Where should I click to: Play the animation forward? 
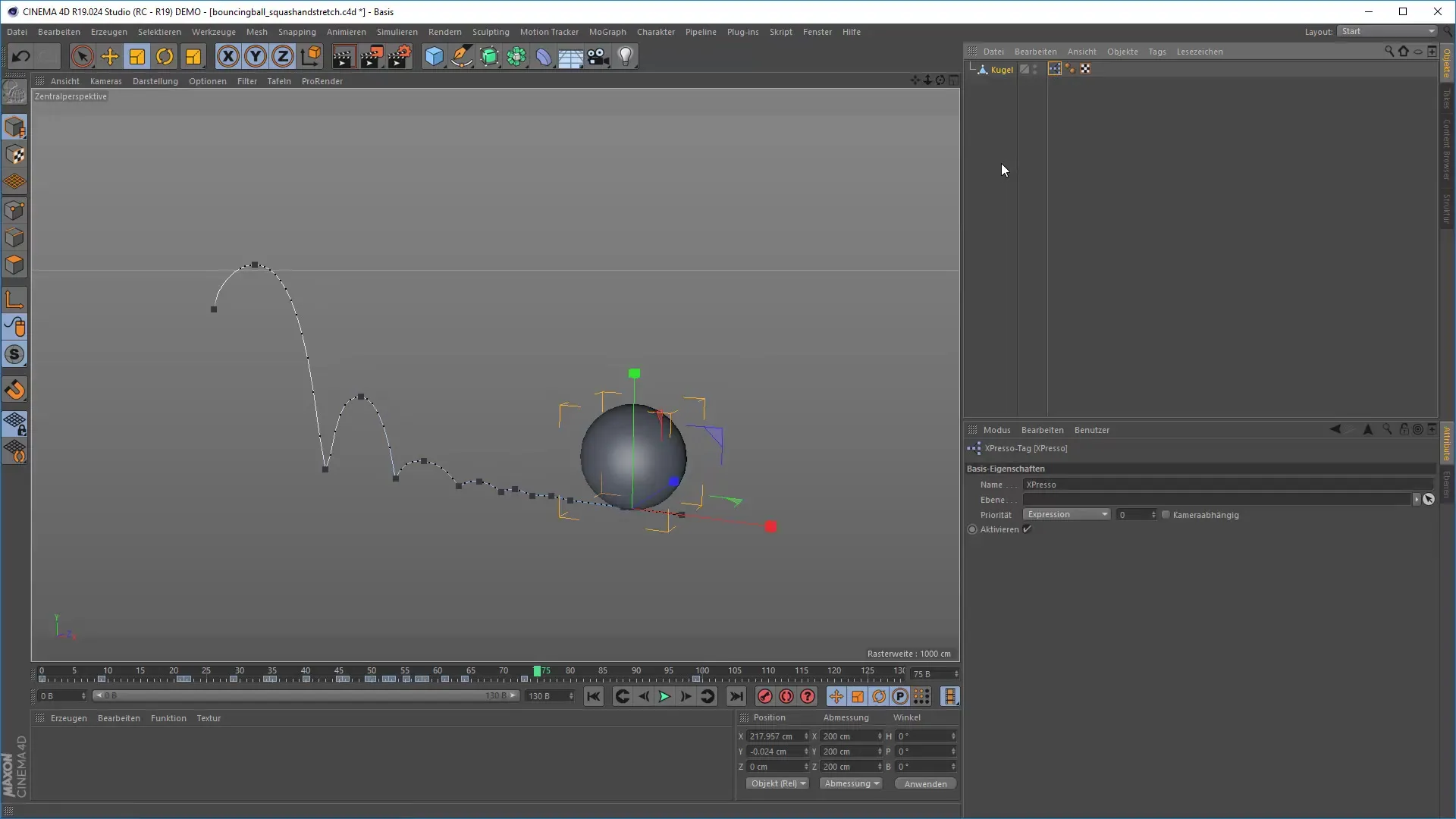[664, 696]
